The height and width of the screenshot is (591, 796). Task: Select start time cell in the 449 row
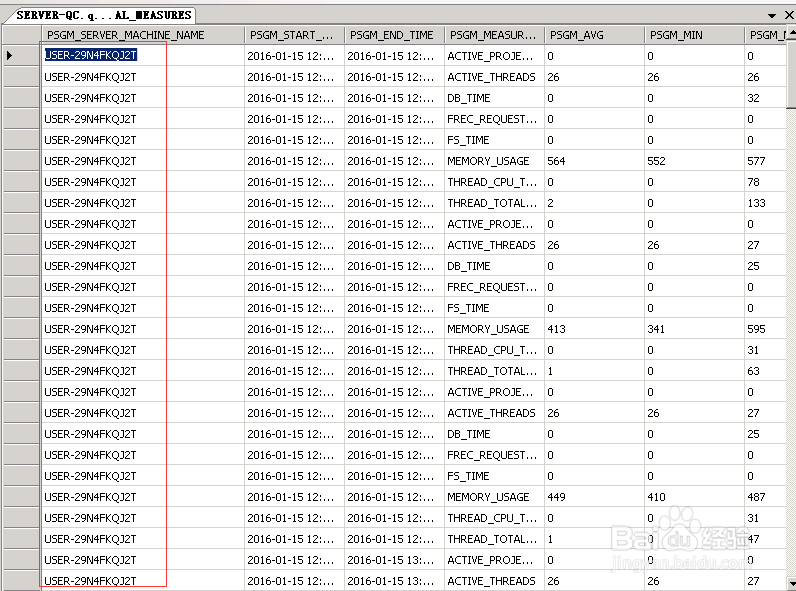tap(294, 497)
